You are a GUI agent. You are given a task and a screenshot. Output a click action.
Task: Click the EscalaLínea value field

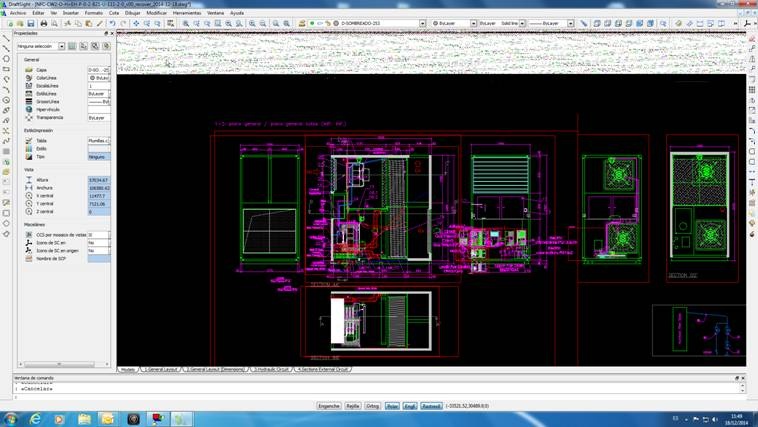99,86
